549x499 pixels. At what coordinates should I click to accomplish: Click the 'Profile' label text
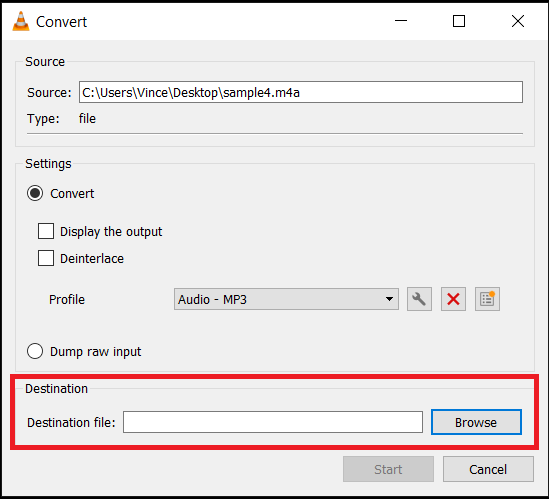pos(67,299)
